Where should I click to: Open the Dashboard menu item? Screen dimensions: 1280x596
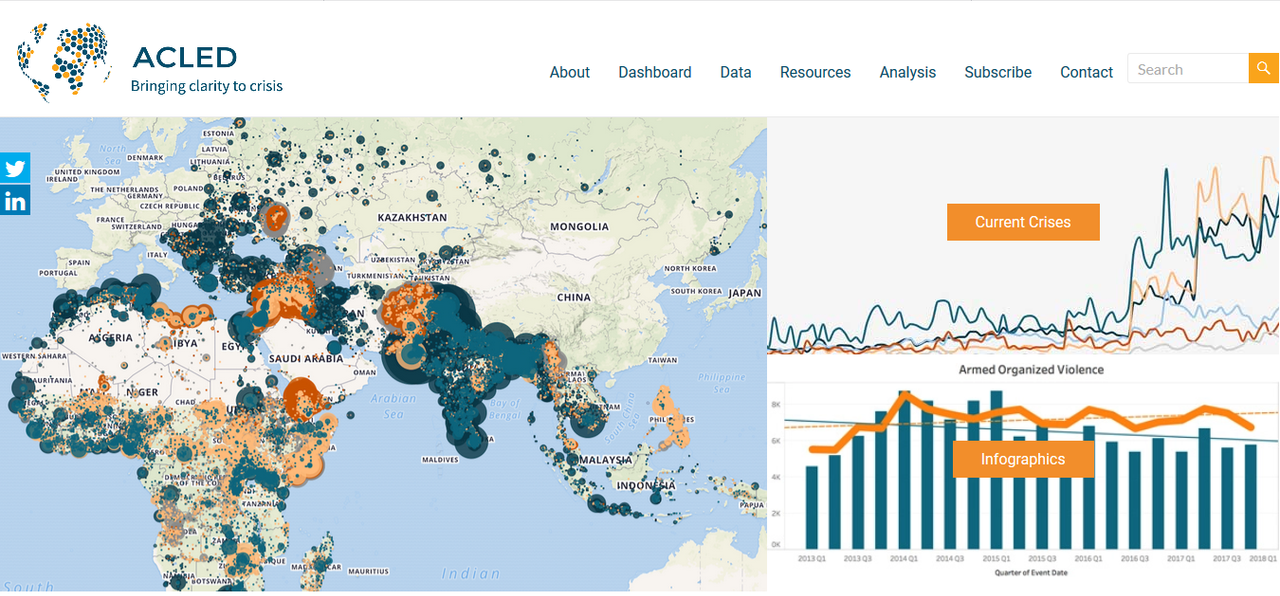(655, 72)
